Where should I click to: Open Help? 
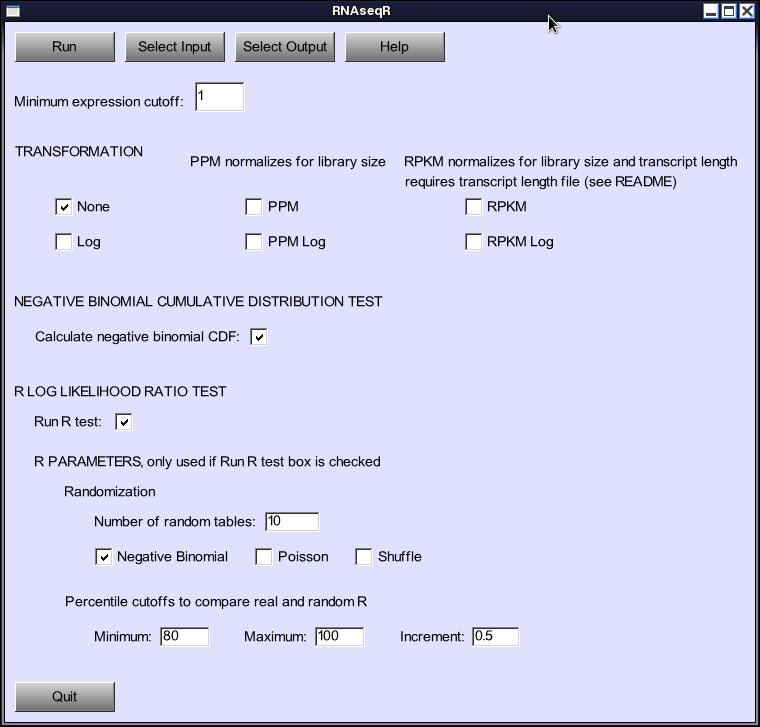[395, 47]
